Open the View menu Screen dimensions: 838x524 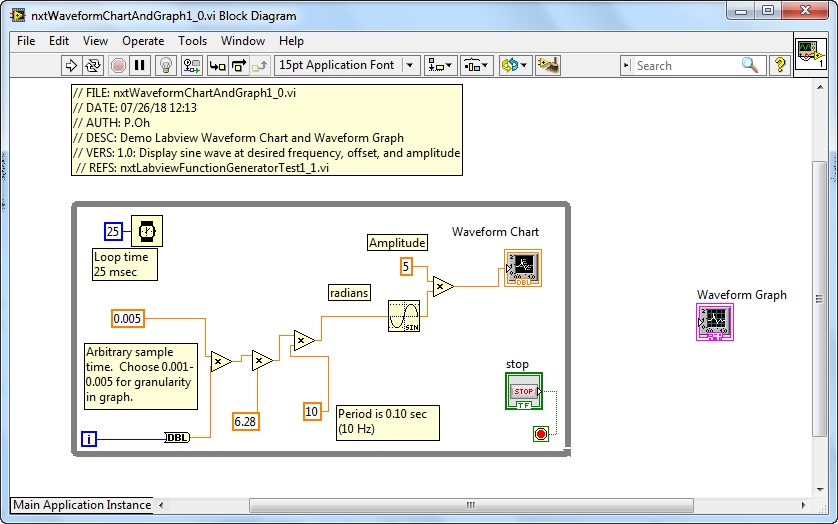(95, 41)
